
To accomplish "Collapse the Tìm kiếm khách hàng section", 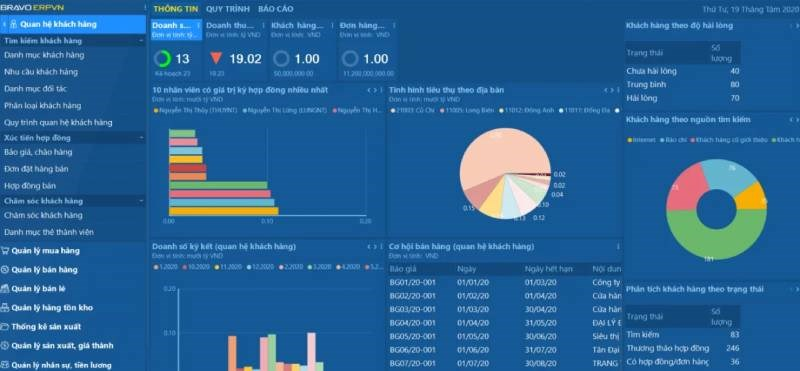I will 141,41.
